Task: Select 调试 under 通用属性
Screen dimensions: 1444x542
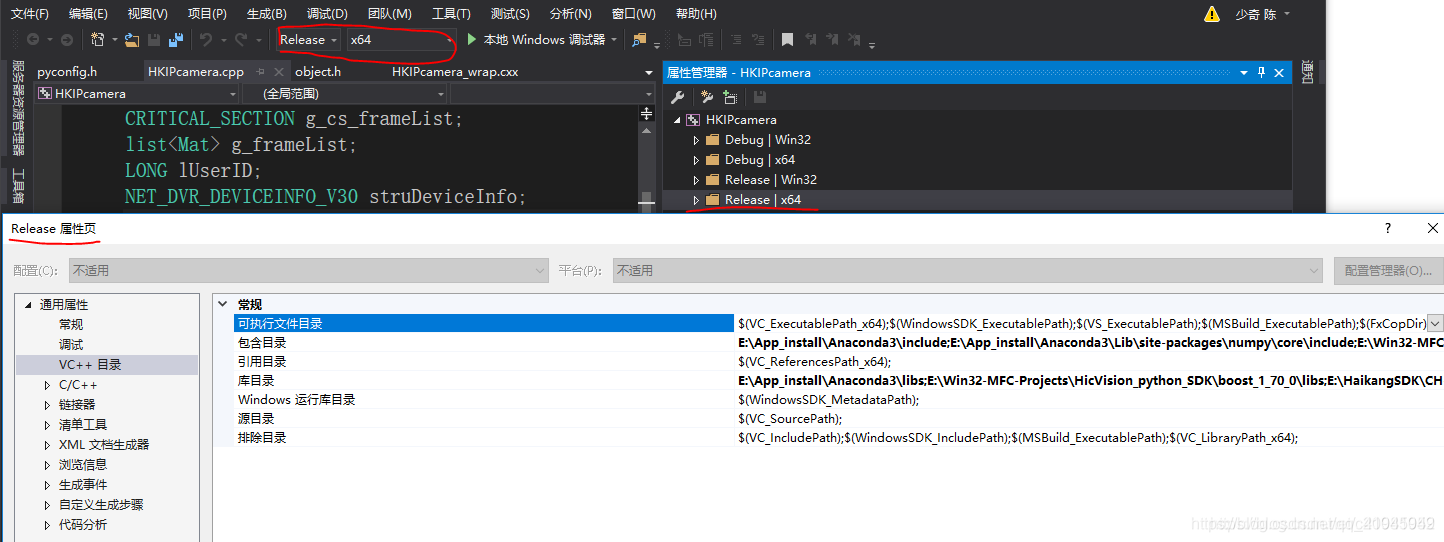Action: pos(71,345)
